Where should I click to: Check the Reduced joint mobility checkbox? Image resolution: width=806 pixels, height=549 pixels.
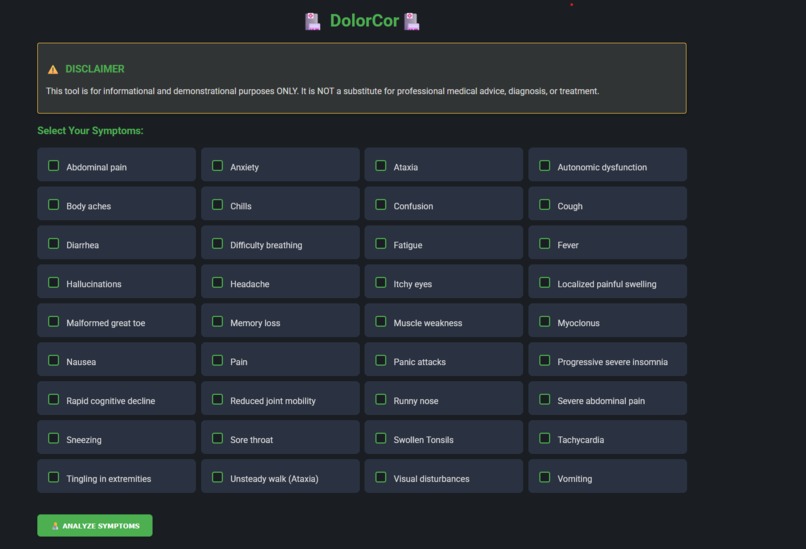(217, 399)
